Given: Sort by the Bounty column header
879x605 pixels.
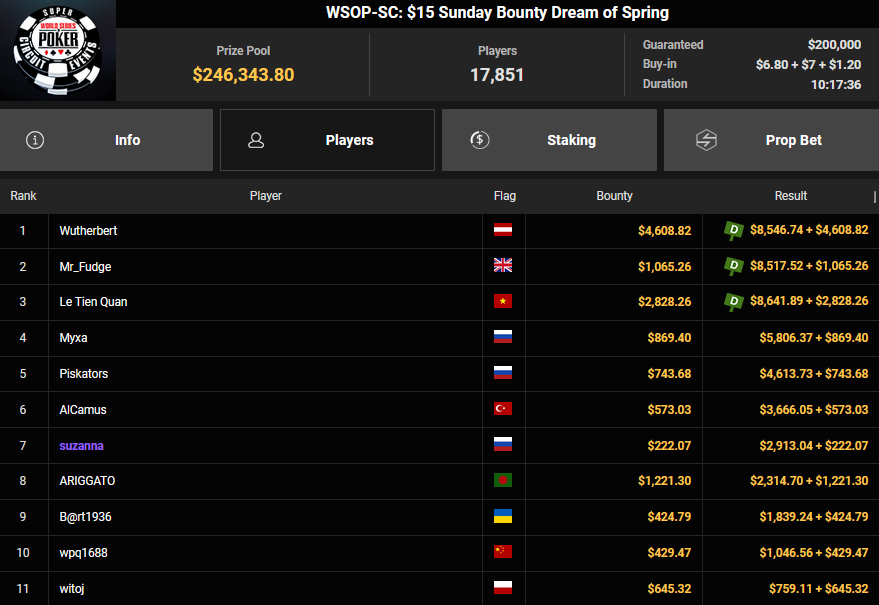Looking at the screenshot, I should tap(614, 196).
